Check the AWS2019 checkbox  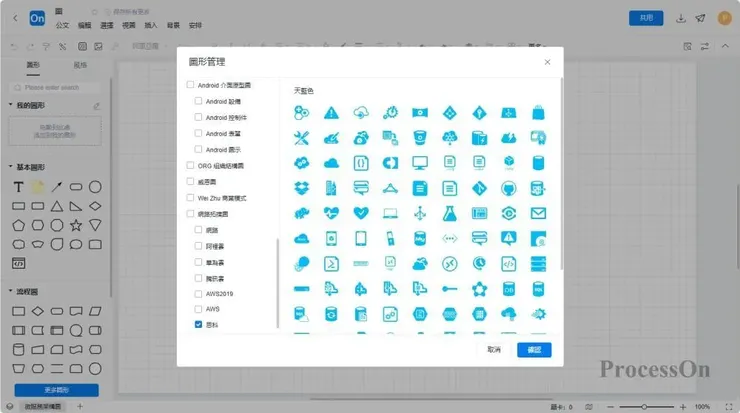click(198, 294)
